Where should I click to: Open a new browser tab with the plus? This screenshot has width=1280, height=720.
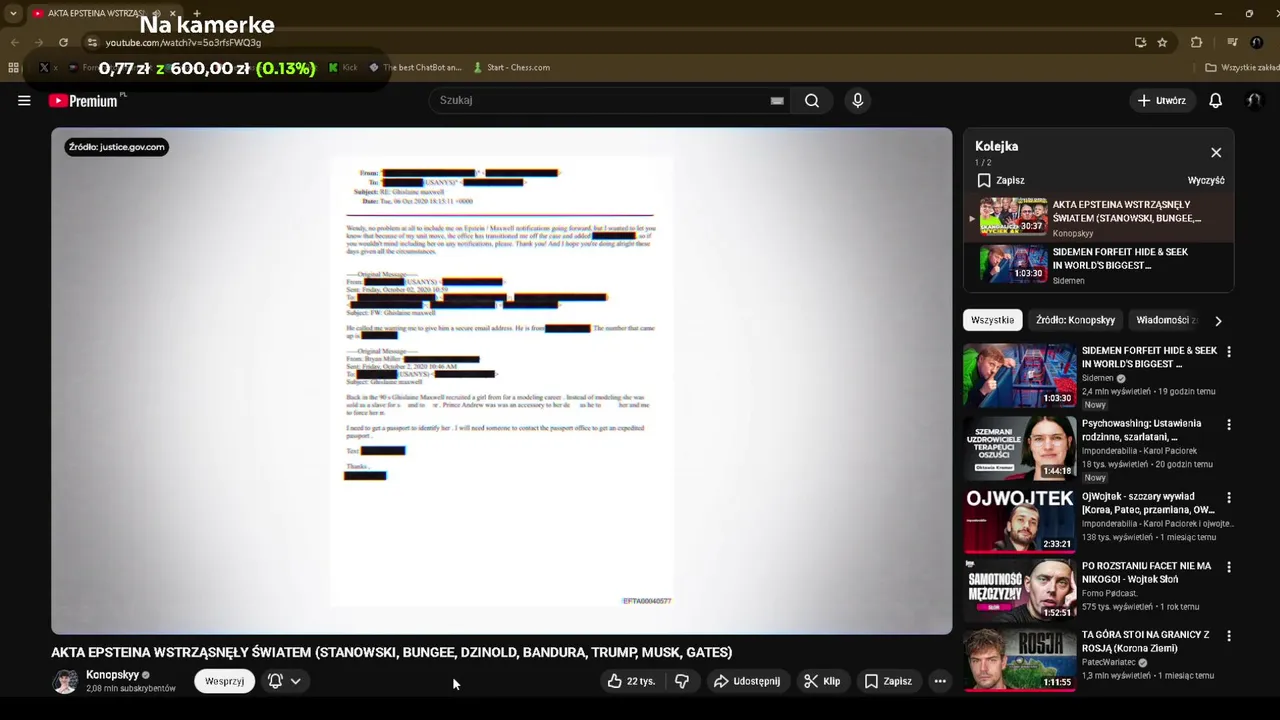[x=197, y=13]
